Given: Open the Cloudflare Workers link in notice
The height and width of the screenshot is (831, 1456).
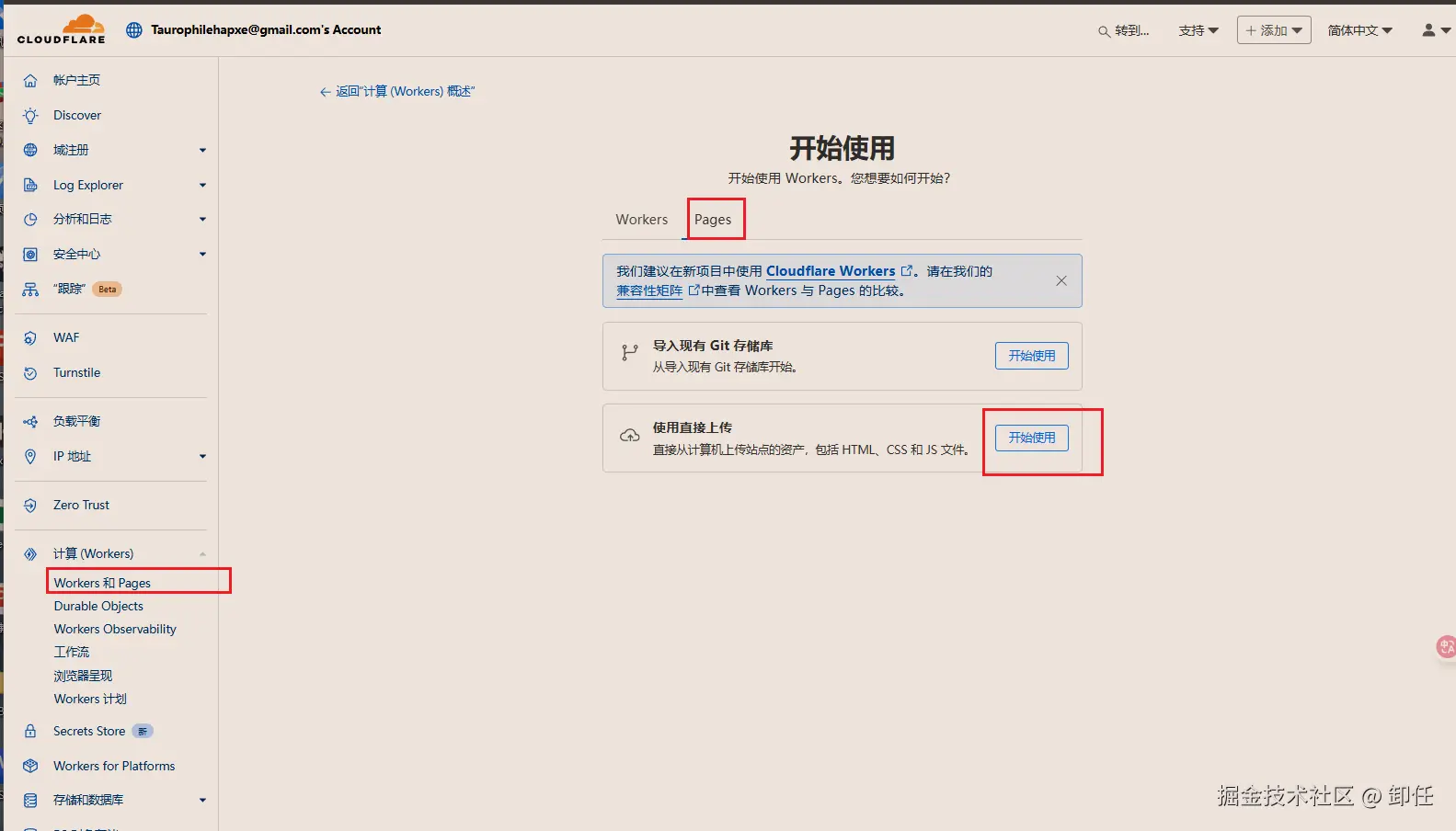Looking at the screenshot, I should (x=831, y=271).
